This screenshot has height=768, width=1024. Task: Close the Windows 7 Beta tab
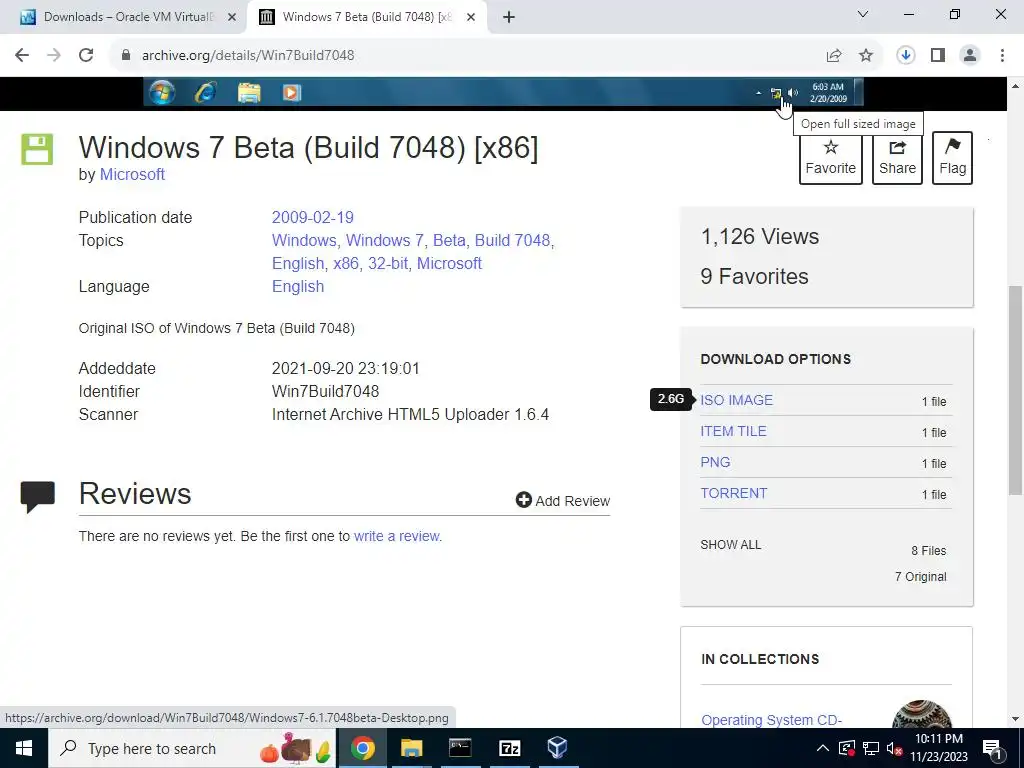click(471, 17)
